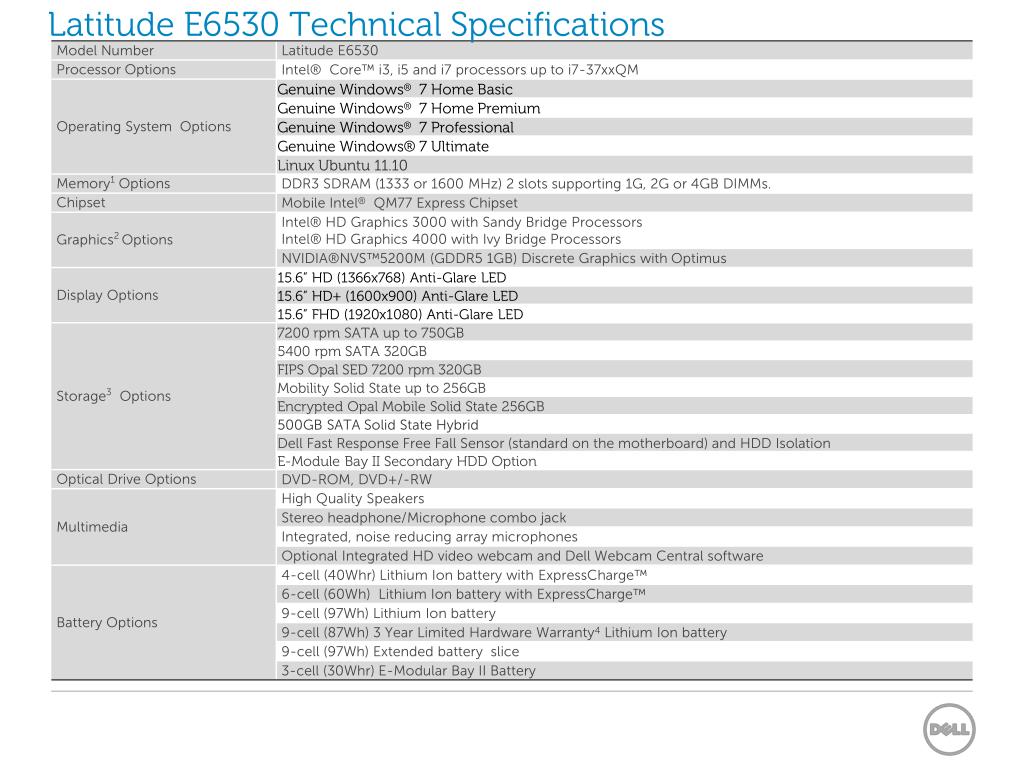
Task: Click the 'Chipset' label
Action: coord(80,202)
